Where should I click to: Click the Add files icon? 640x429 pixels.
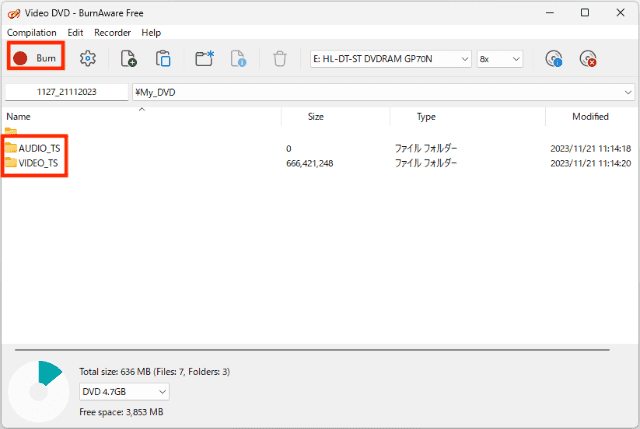coord(129,59)
